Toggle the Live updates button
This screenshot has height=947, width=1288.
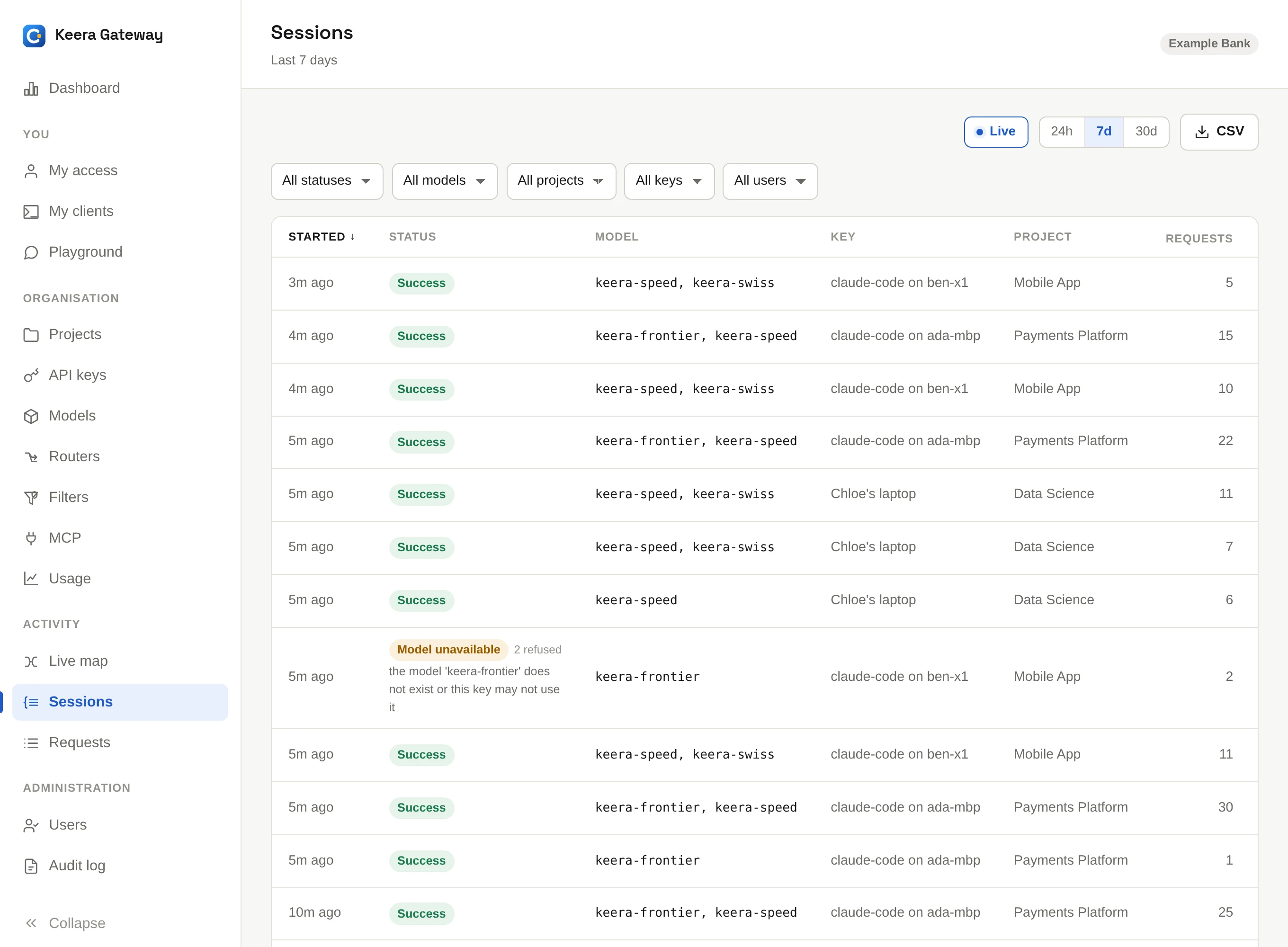996,132
